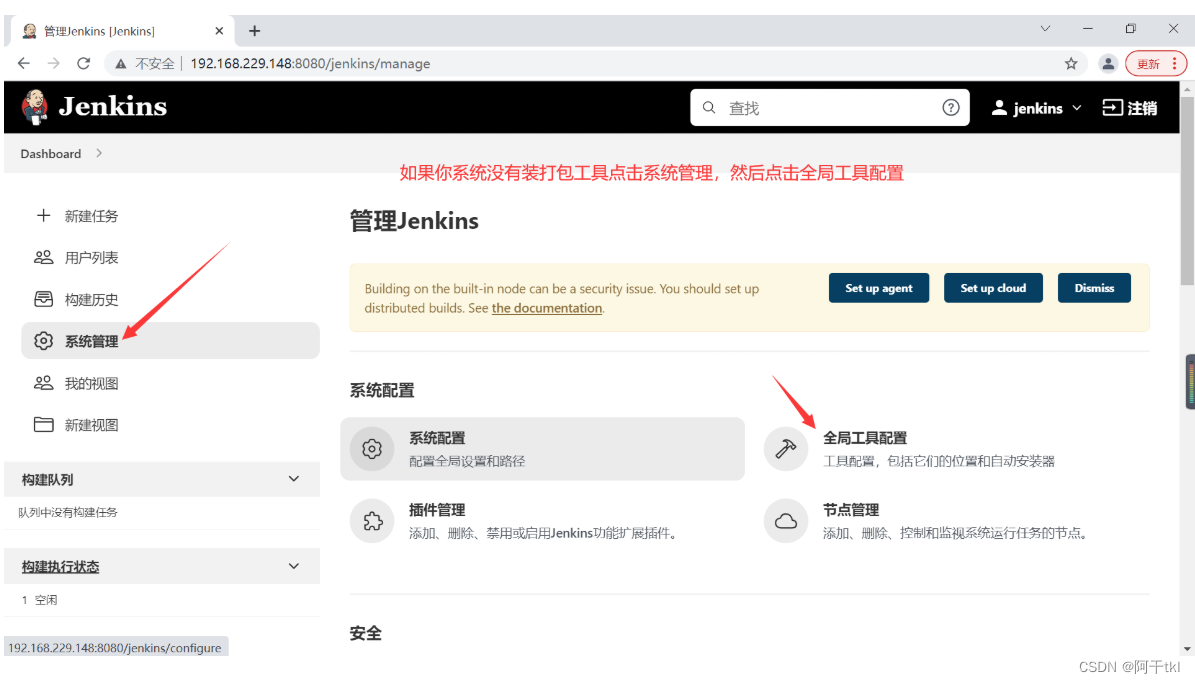Screen dimensions: 1195x683
Task: Focus the 查找 search input field
Action: [x=830, y=107]
